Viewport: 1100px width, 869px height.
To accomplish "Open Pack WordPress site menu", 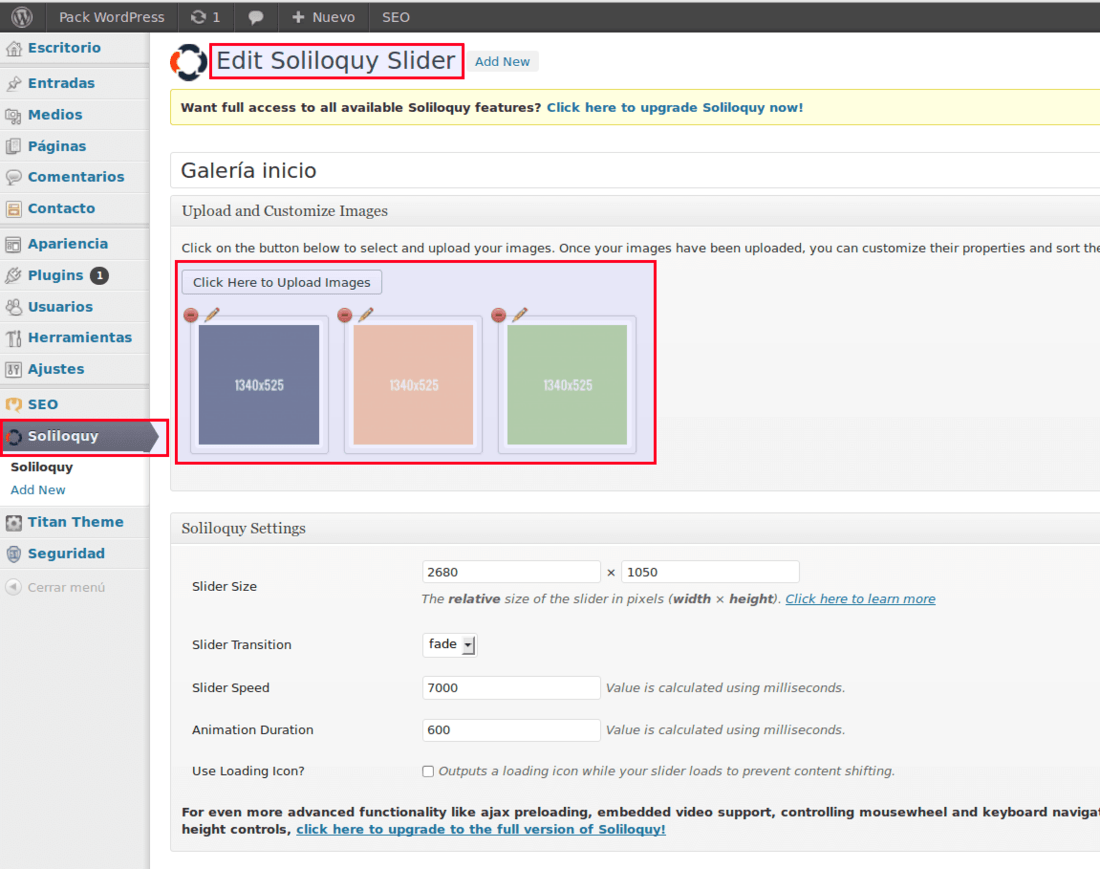I will click(112, 17).
